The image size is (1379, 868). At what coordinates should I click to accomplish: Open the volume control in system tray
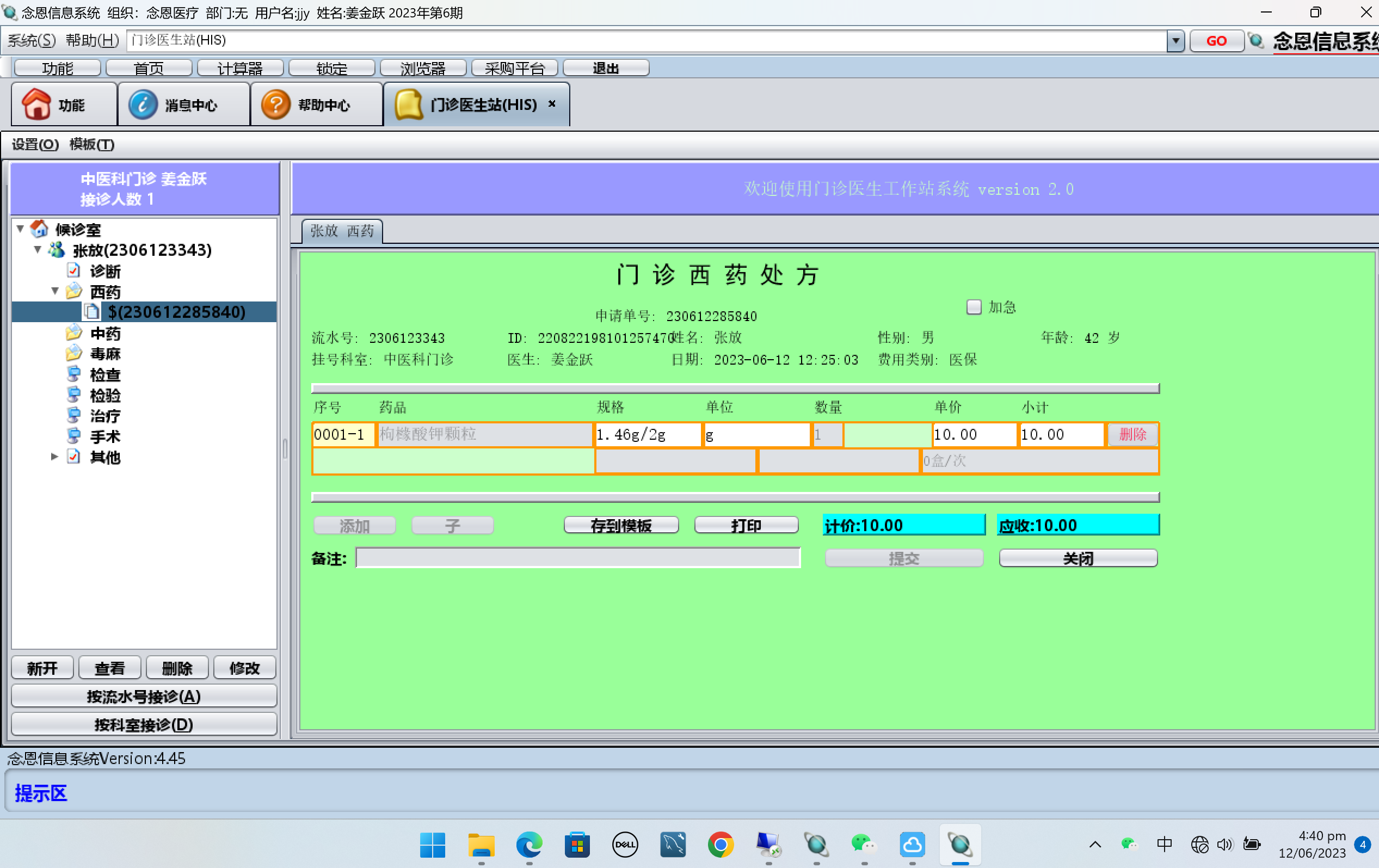click(x=1224, y=845)
